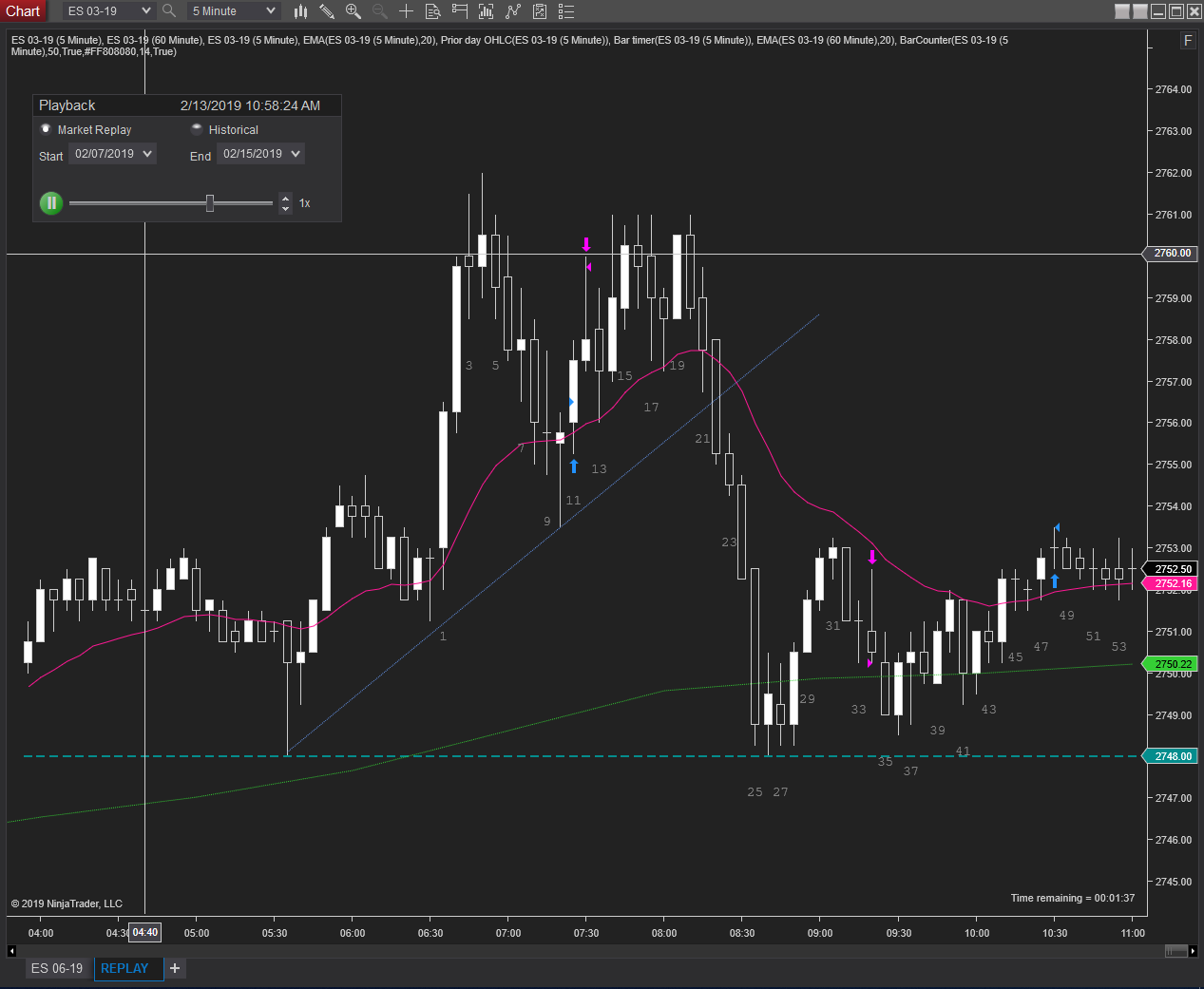Open the Strategies icon
Image resolution: width=1204 pixels, height=989 pixels.
(540, 11)
